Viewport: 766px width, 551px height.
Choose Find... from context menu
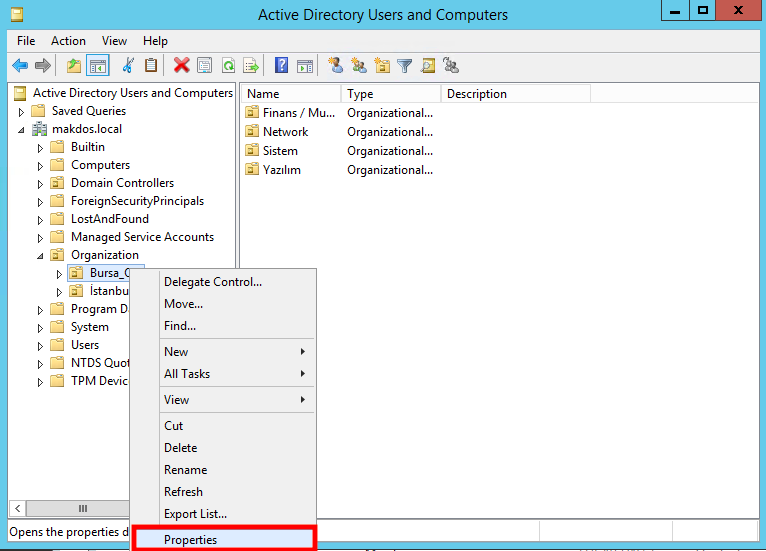click(224, 326)
